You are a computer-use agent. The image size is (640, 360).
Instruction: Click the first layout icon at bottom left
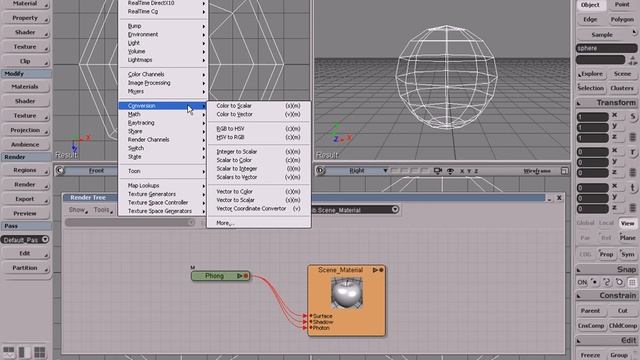pos(9,352)
